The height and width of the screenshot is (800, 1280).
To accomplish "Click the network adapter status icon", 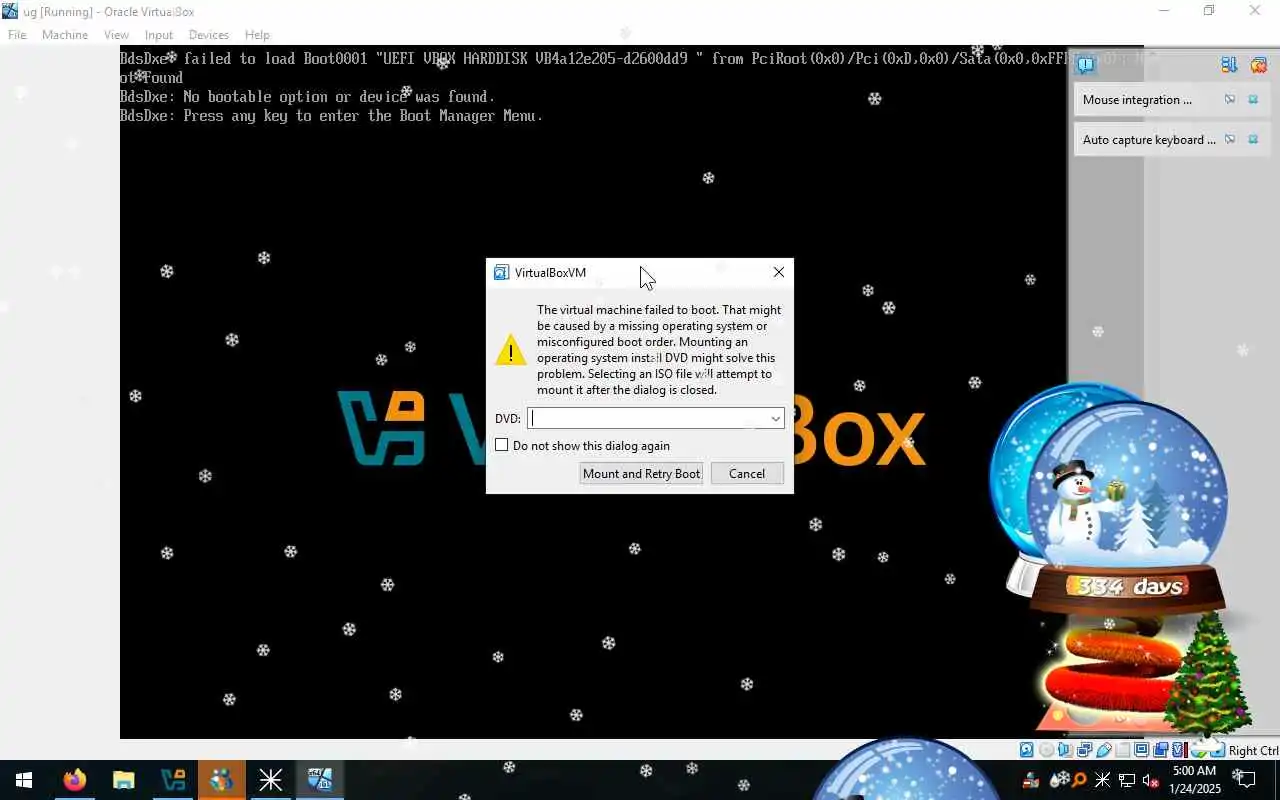I will [x=1084, y=750].
